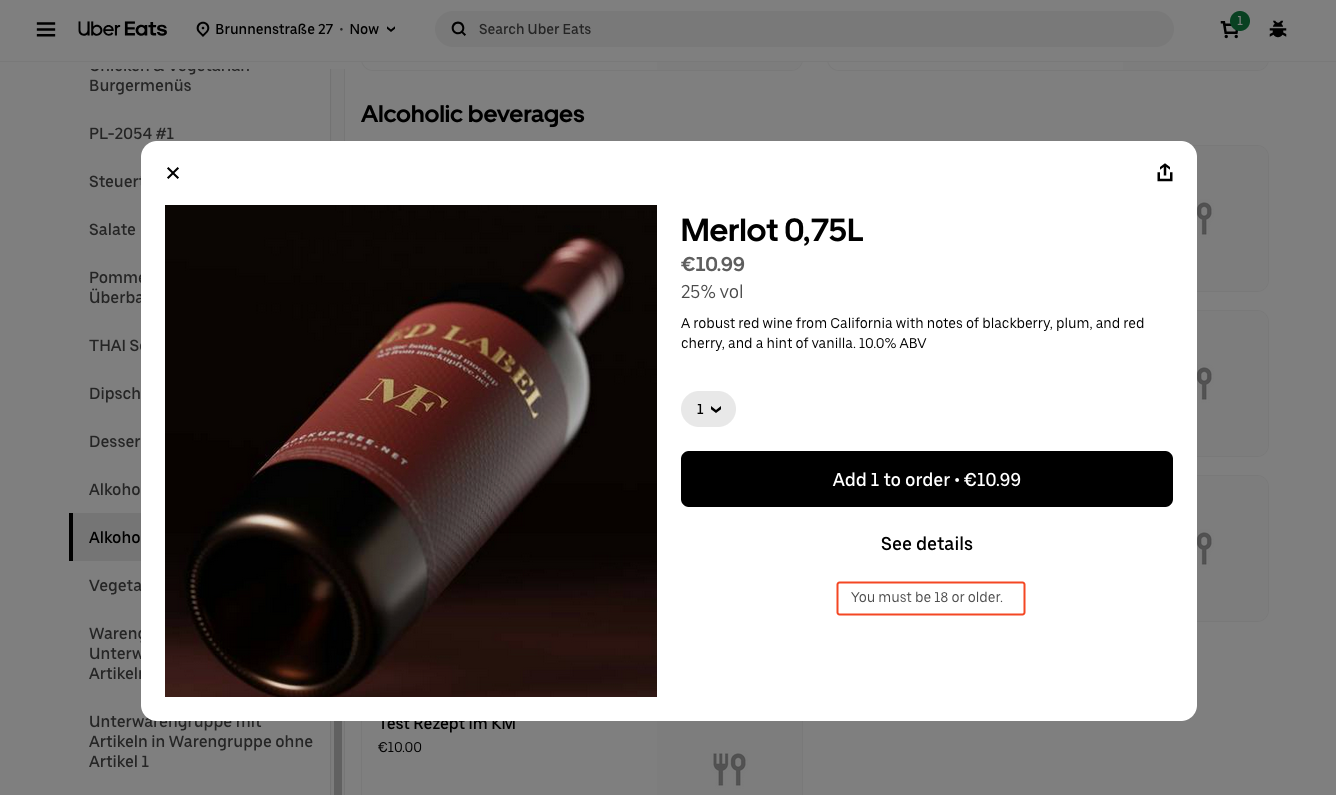
Task: Open See details link
Action: 927,544
